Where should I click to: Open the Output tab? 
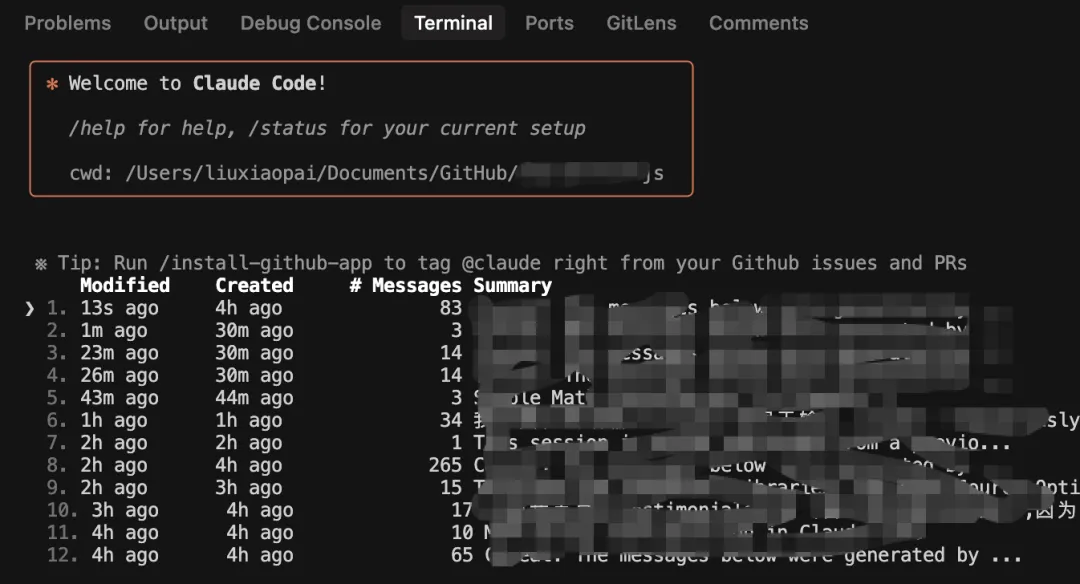tap(175, 23)
